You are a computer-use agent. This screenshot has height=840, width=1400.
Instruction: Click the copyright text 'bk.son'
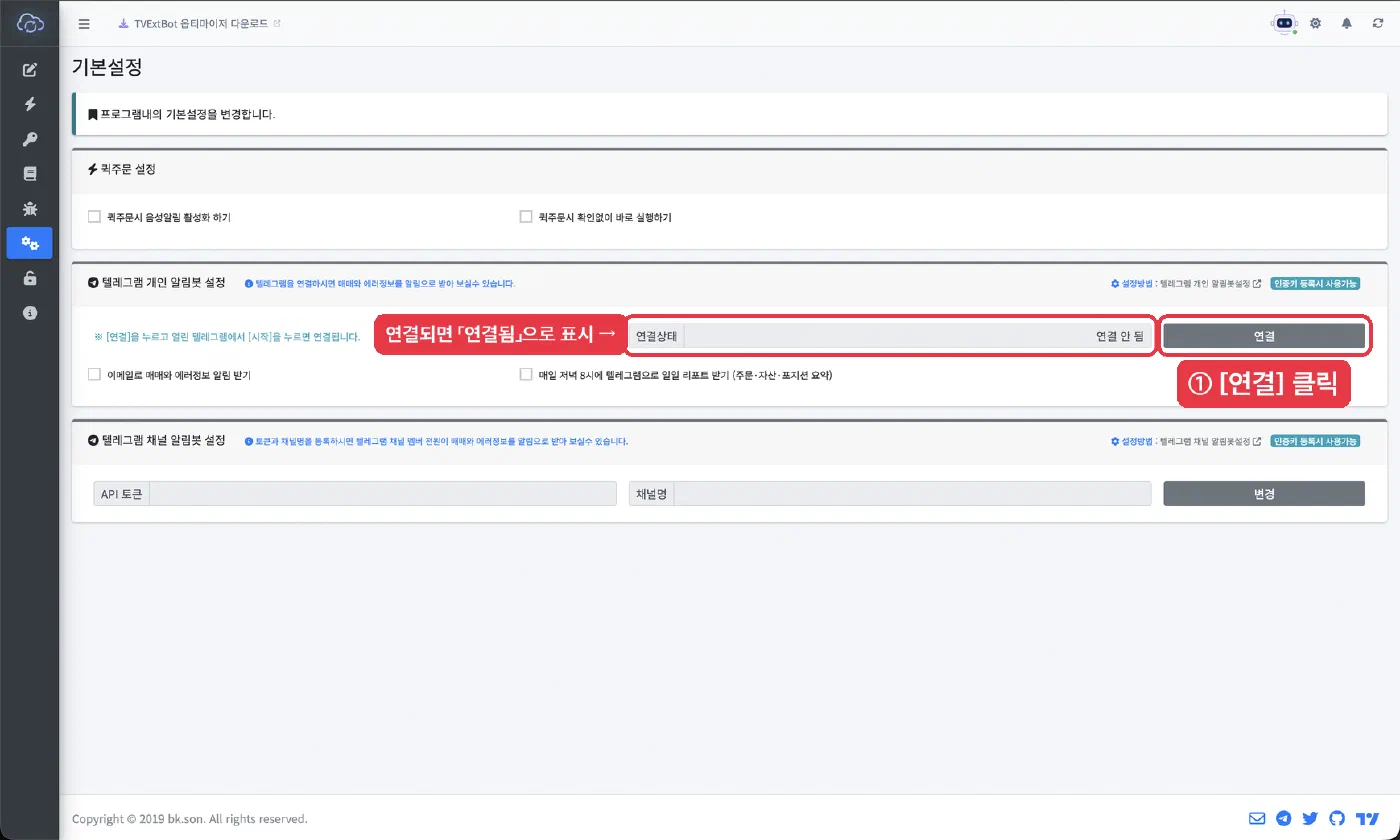pos(184,819)
